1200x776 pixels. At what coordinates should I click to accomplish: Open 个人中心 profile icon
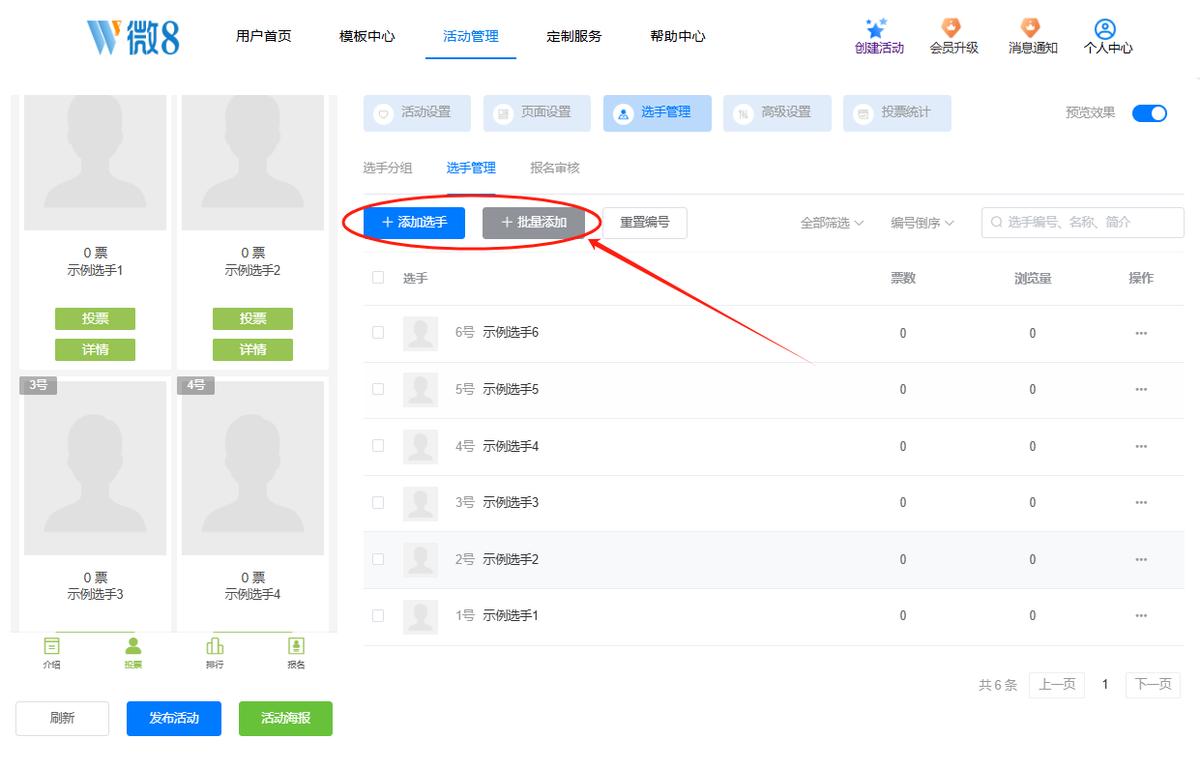pyautogui.click(x=1105, y=28)
